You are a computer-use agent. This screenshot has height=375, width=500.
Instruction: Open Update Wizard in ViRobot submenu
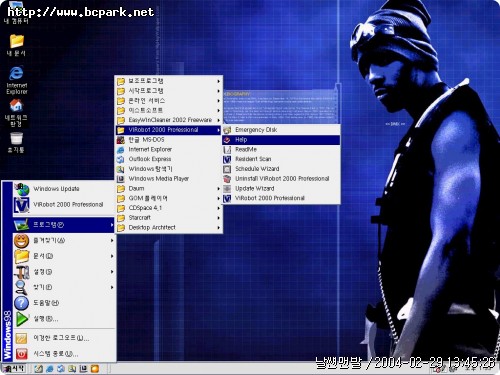click(x=281, y=188)
